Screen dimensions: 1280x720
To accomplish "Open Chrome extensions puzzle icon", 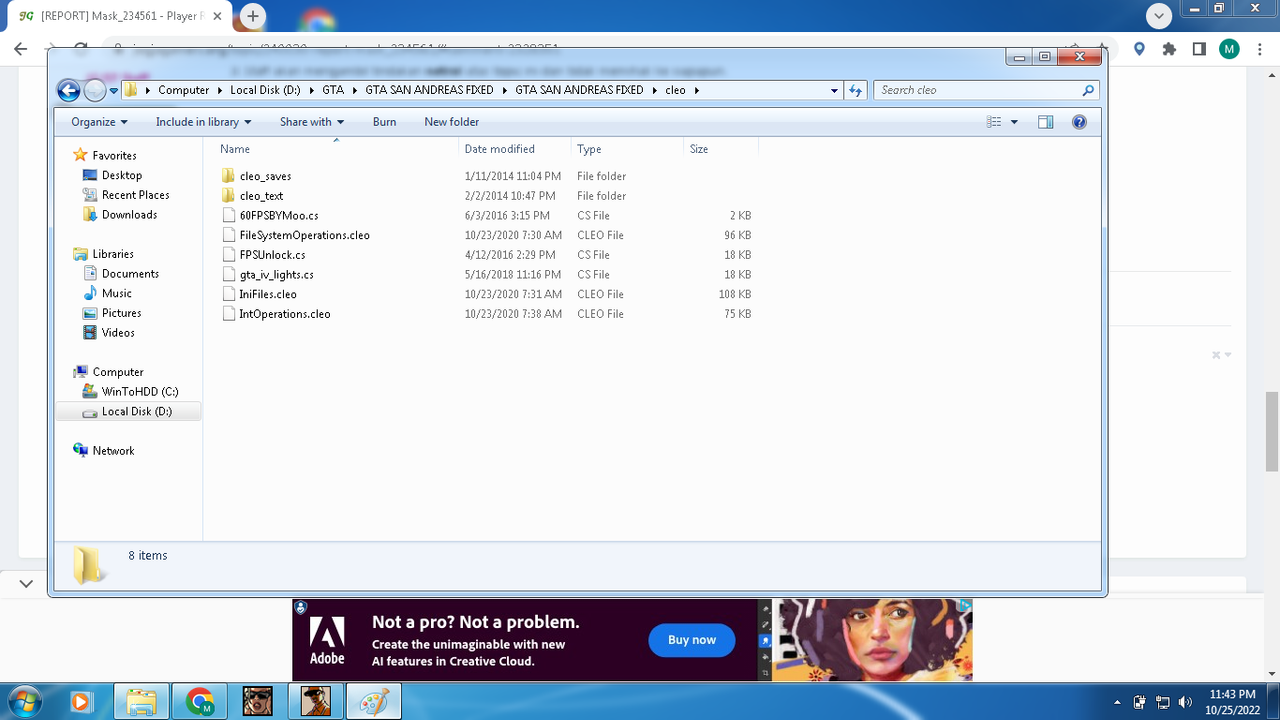I will tap(1169, 49).
